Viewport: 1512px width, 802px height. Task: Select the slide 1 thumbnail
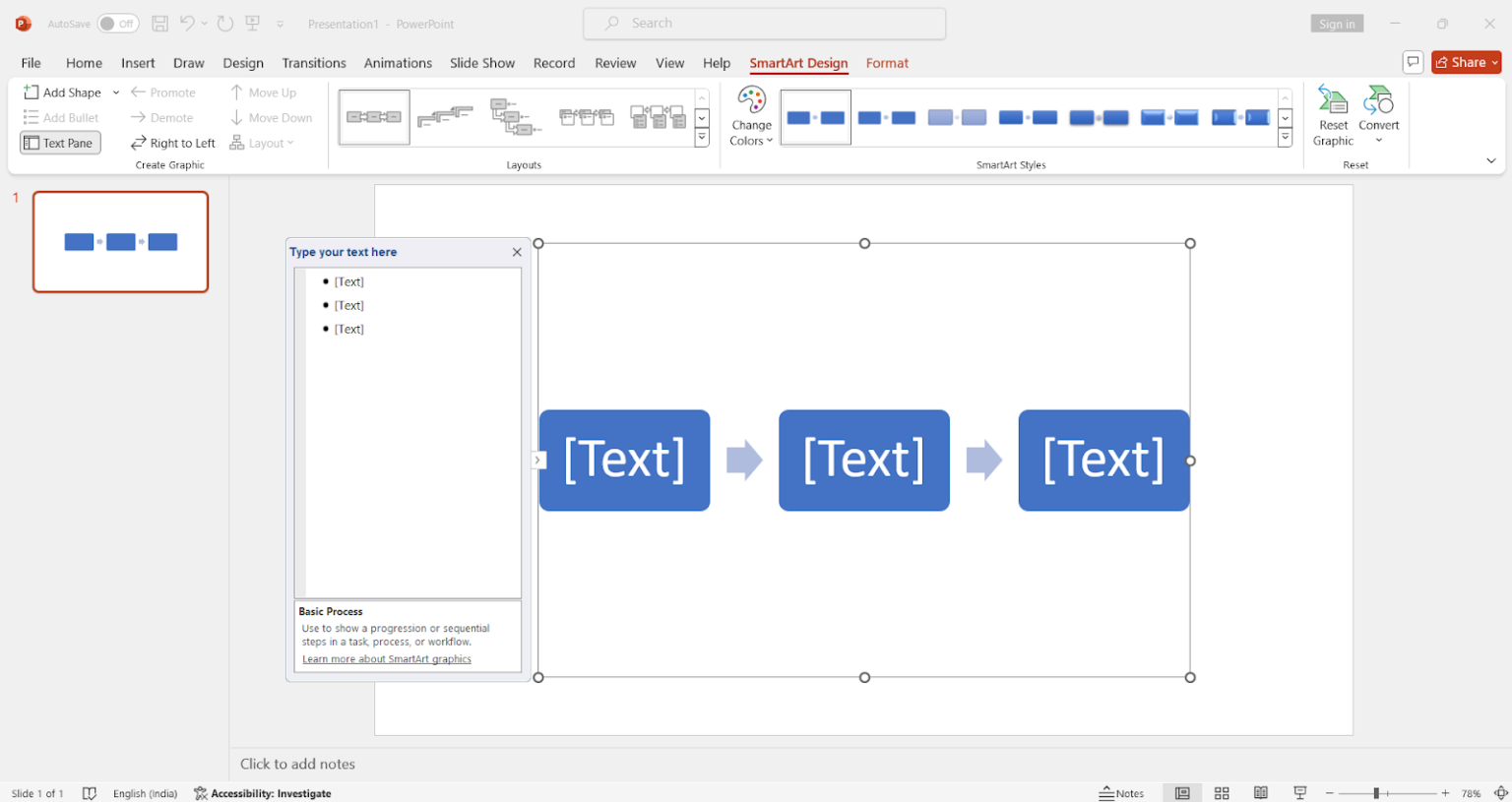(120, 241)
